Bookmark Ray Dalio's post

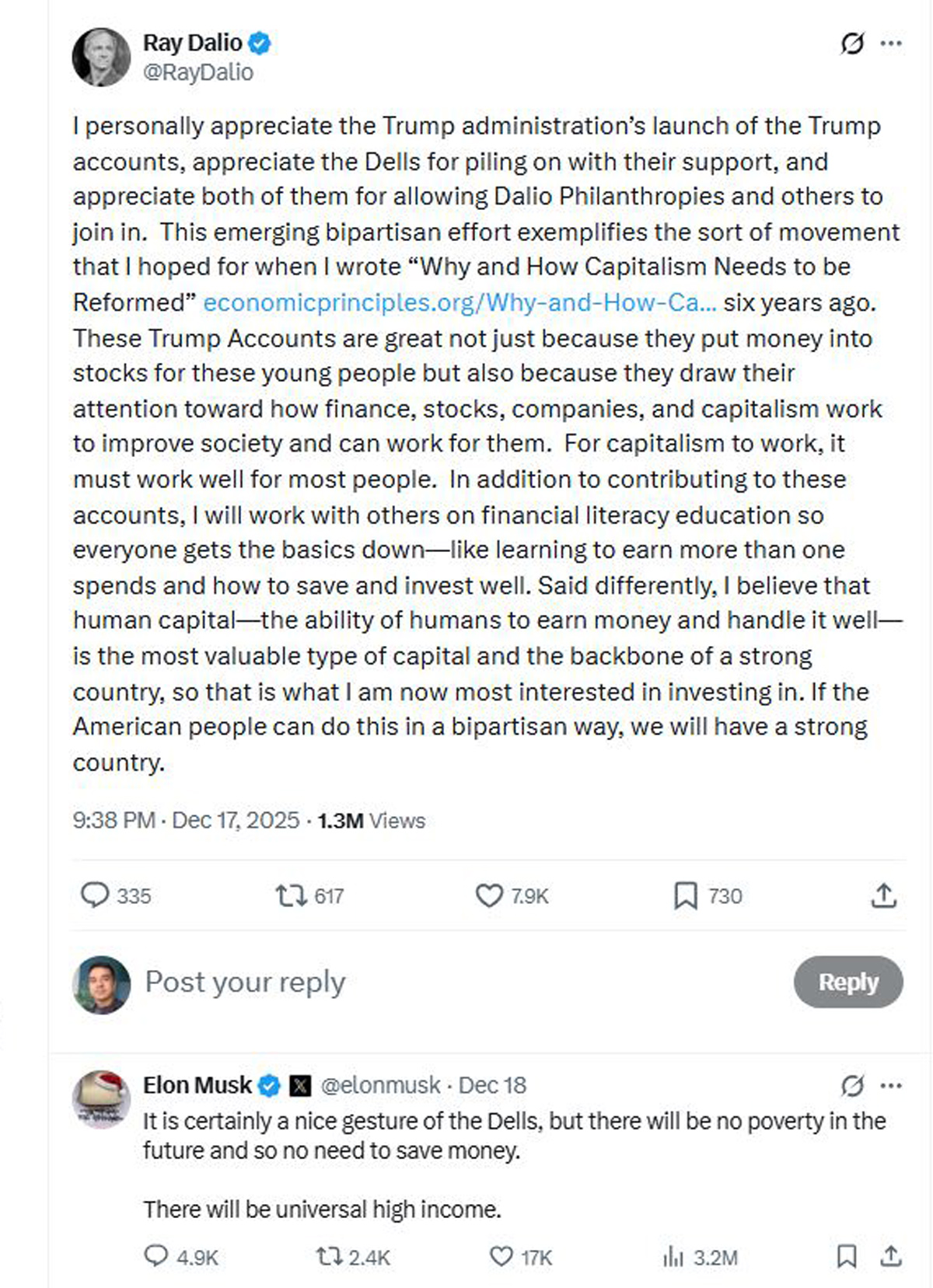pyautogui.click(x=685, y=895)
